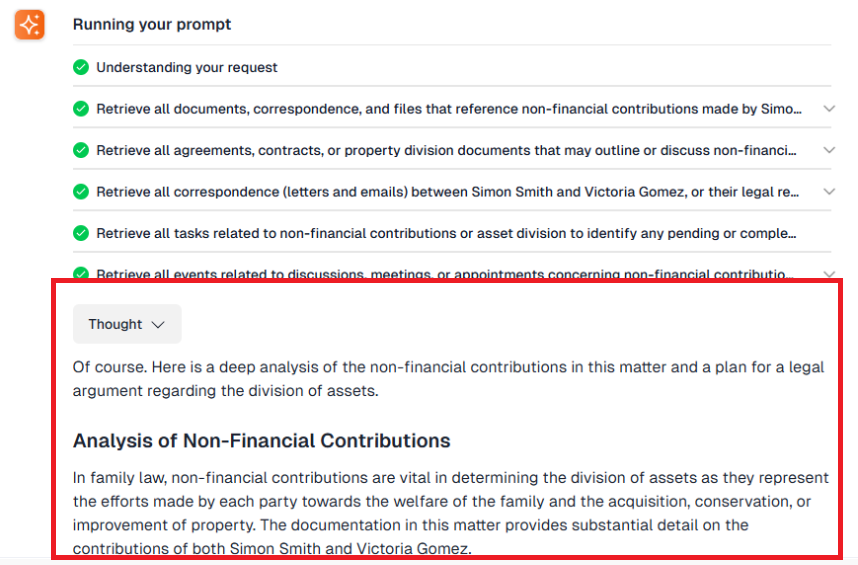Select the retrieve all tasks step text
Viewport: 858px width, 565px height.
446,233
